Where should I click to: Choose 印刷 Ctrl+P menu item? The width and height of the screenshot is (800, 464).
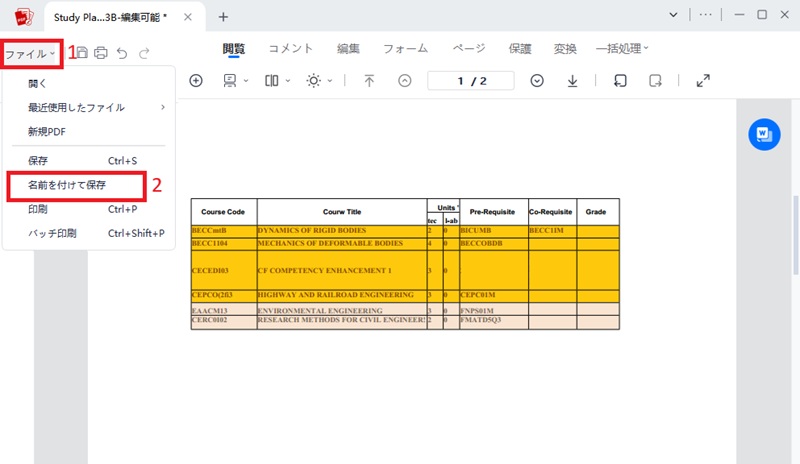click(88, 209)
